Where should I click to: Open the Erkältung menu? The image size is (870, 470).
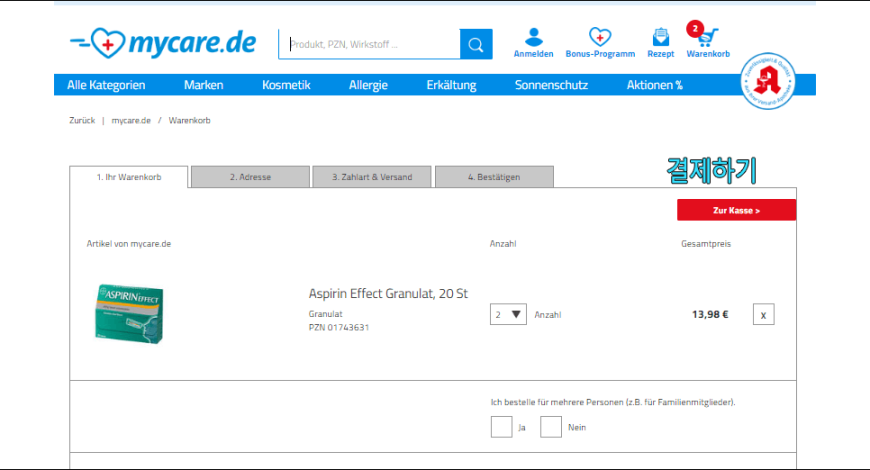pyautogui.click(x=451, y=85)
